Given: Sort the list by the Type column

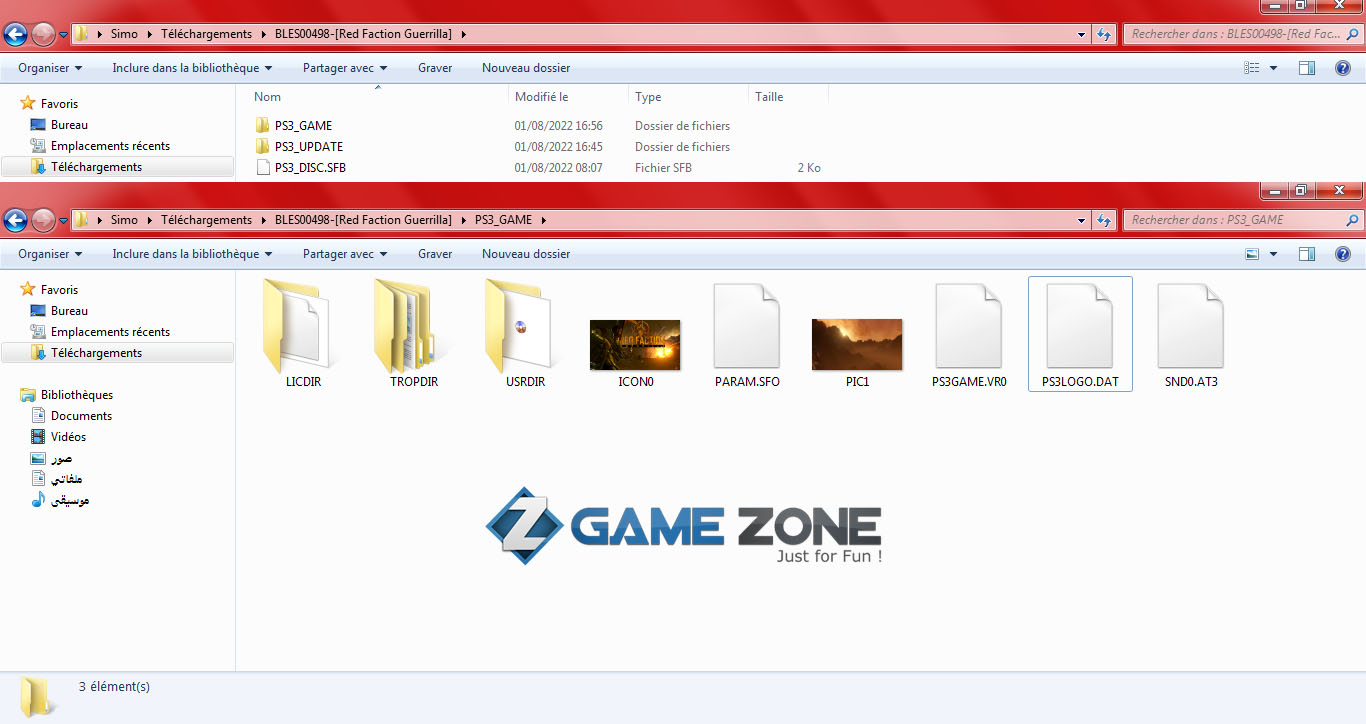Looking at the screenshot, I should [x=649, y=97].
